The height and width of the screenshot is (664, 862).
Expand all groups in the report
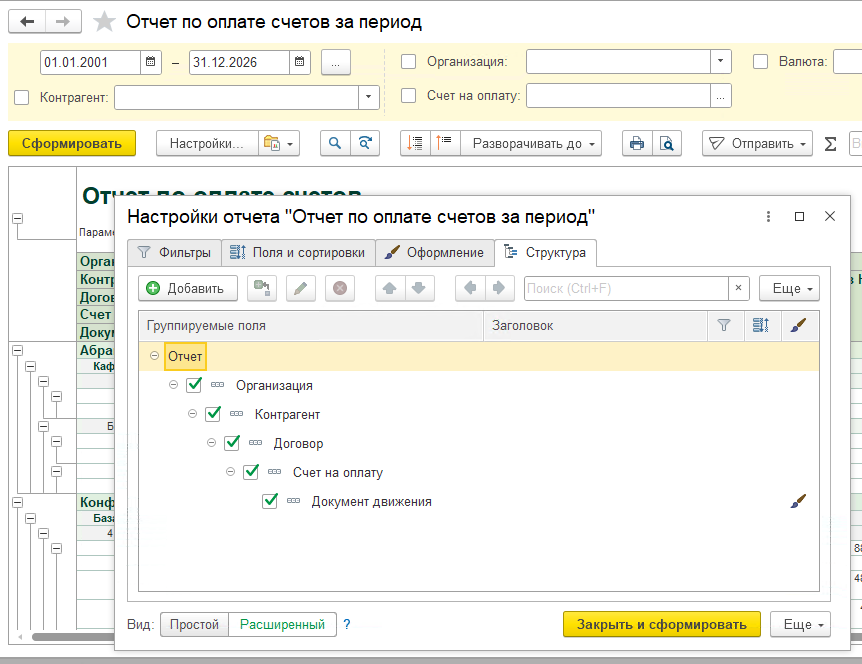(x=445, y=143)
